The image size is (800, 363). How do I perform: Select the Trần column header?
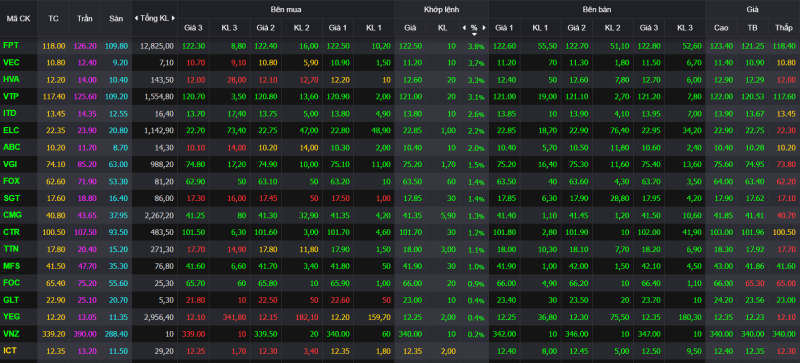[x=85, y=18]
